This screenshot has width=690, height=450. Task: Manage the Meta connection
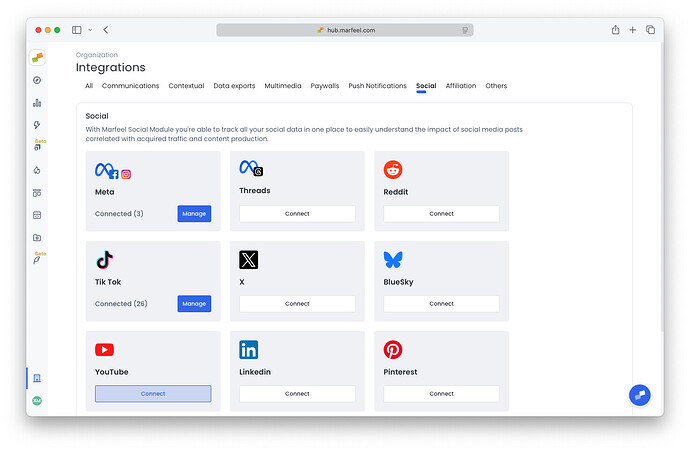(194, 214)
